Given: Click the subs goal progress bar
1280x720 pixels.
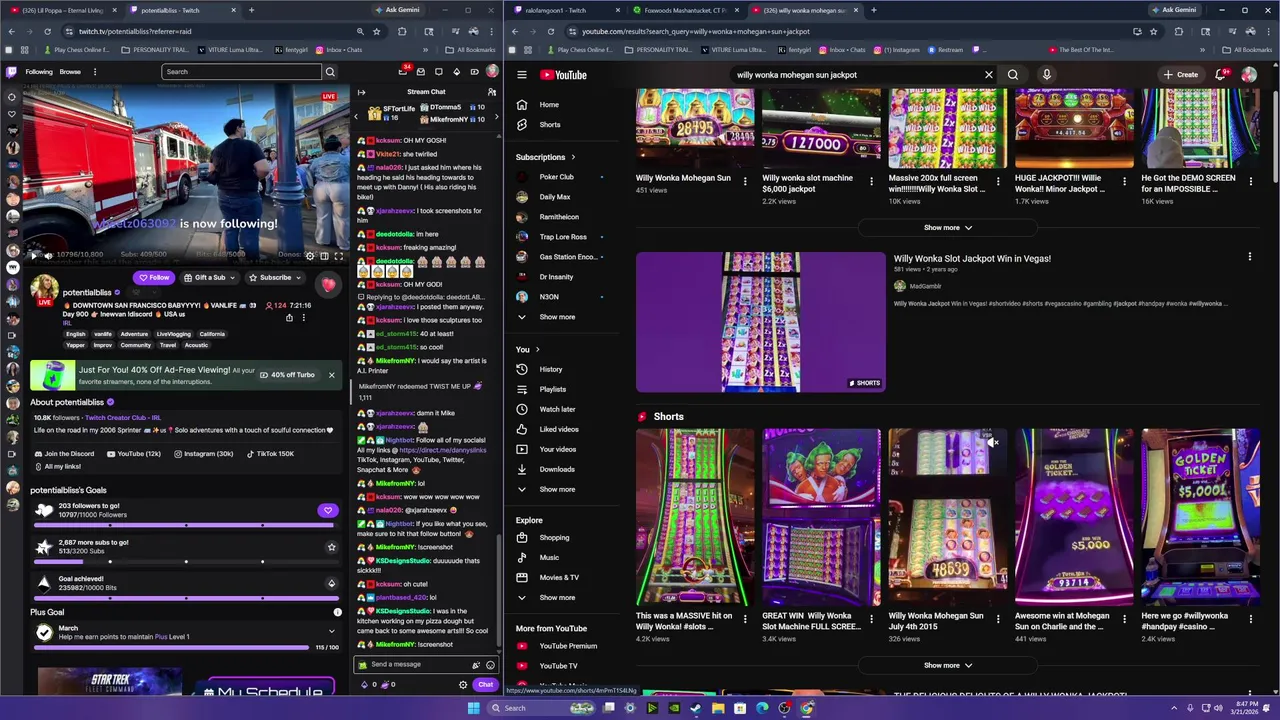Looking at the screenshot, I should coord(186,561).
